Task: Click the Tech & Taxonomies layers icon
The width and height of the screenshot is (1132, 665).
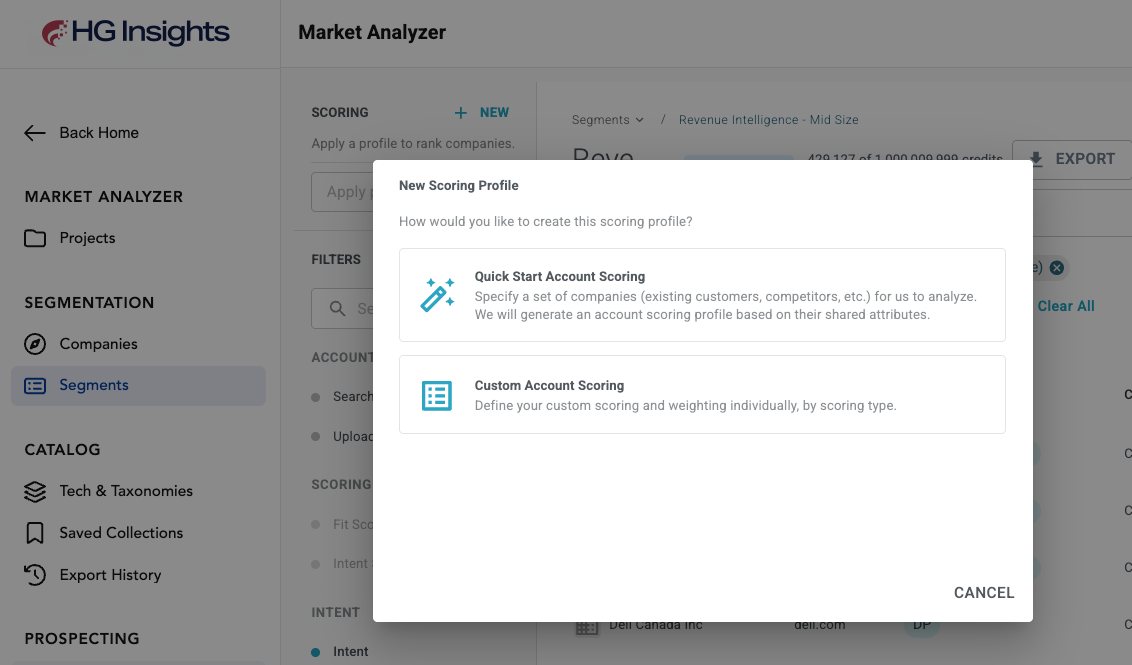Action: pyautogui.click(x=35, y=492)
